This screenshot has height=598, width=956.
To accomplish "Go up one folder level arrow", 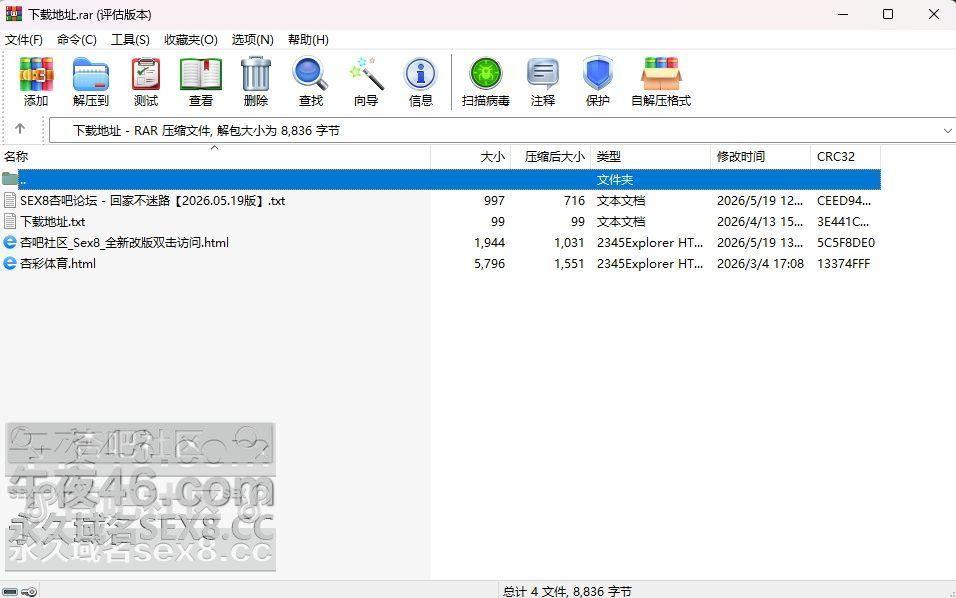I will point(20,129).
